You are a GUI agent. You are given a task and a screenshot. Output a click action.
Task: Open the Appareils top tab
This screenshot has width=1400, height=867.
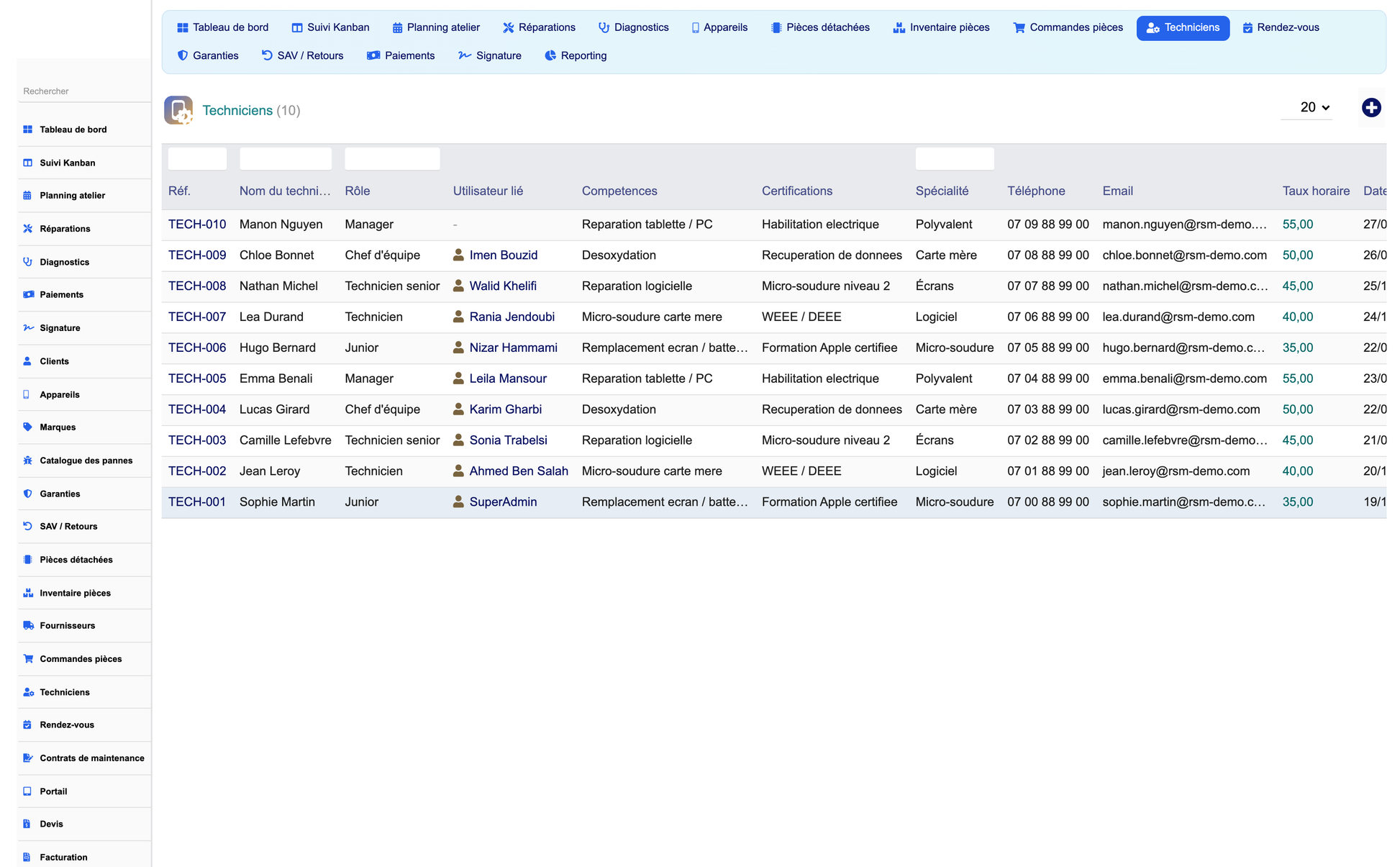[x=719, y=27]
